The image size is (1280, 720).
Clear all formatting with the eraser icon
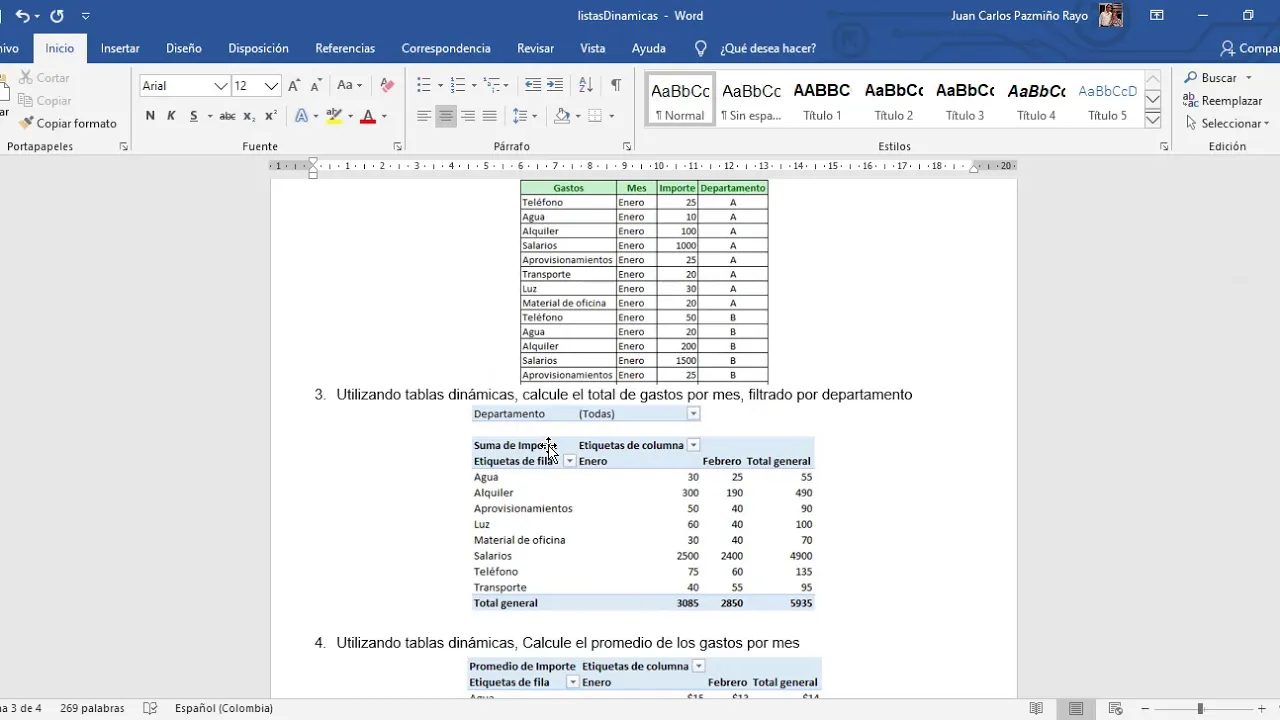click(387, 86)
